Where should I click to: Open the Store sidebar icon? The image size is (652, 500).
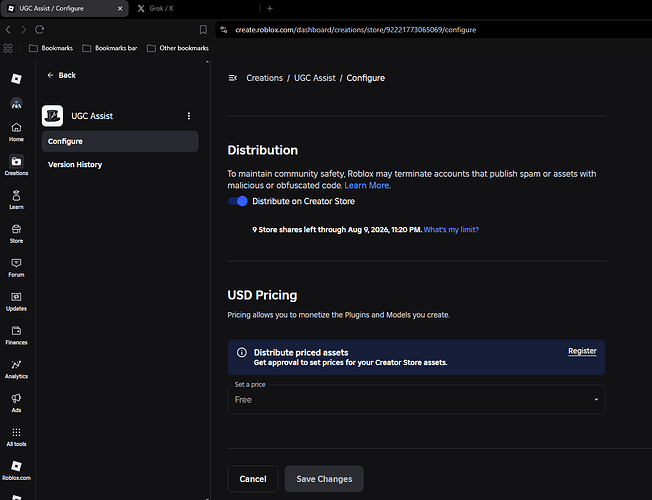tap(16, 233)
